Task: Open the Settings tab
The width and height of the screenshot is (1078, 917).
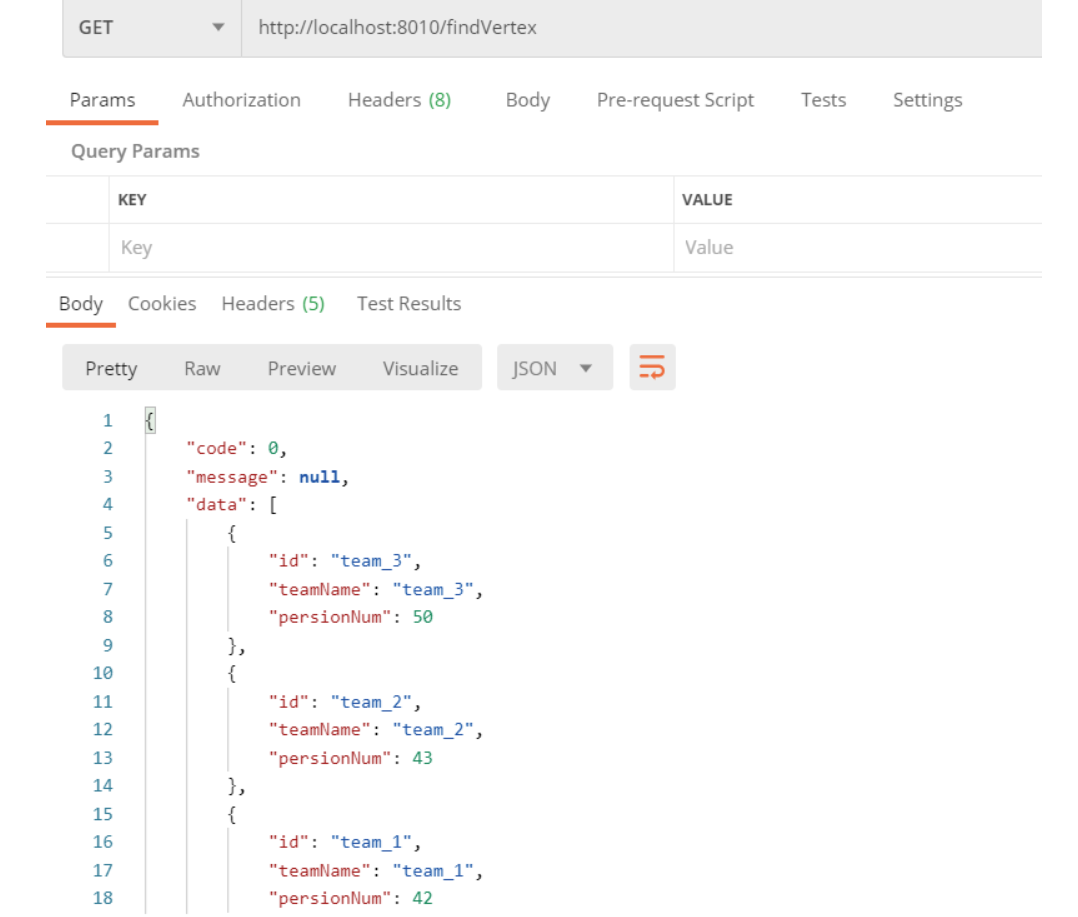Action: 927,100
